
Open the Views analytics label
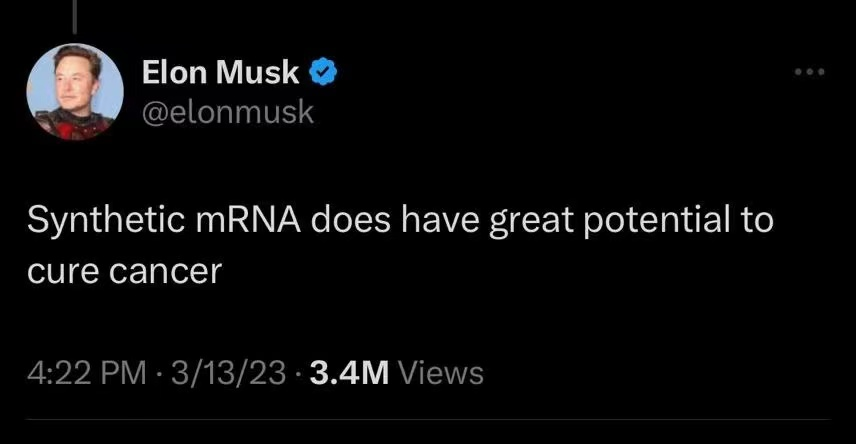click(x=441, y=373)
